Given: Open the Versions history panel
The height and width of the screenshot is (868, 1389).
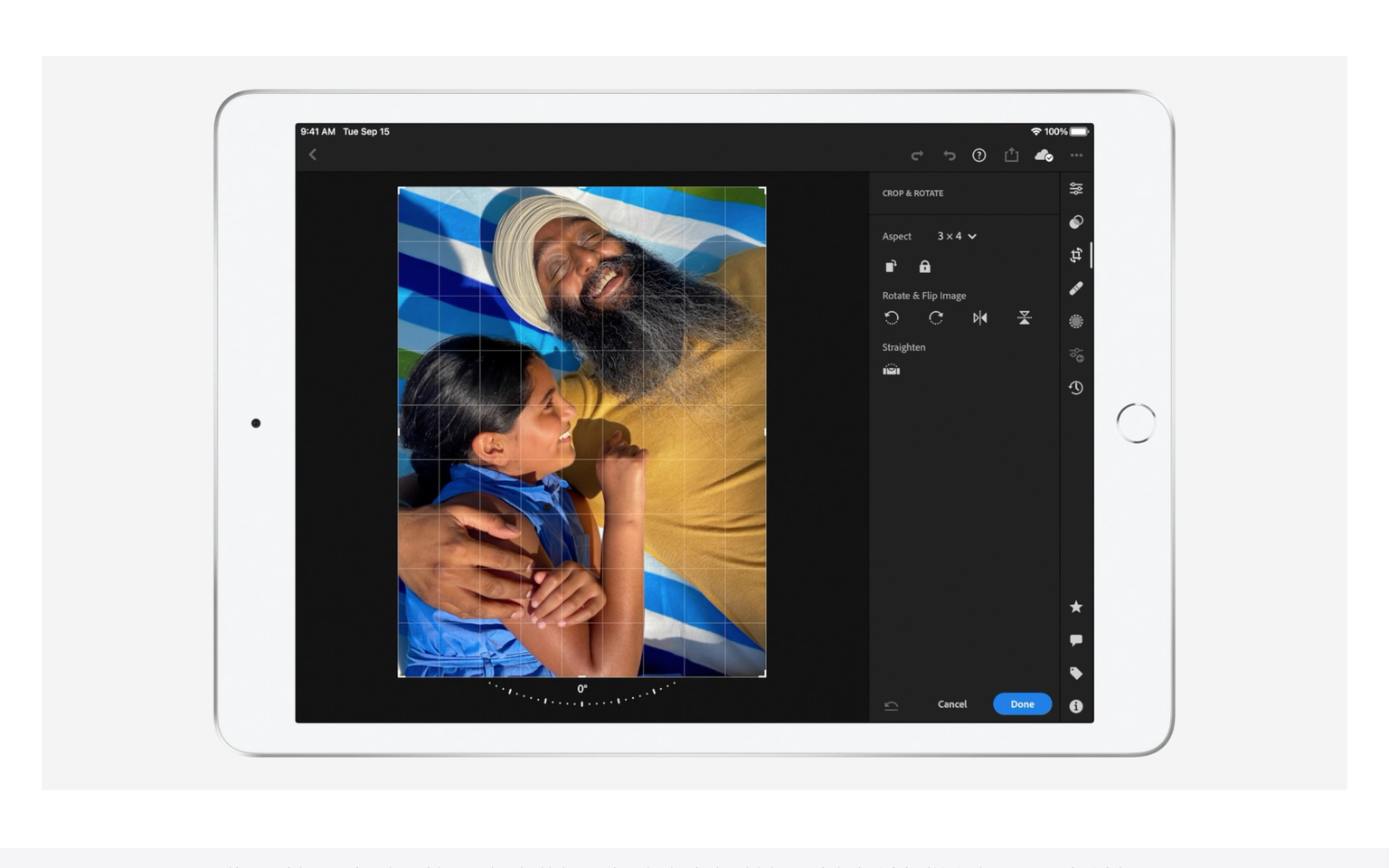Looking at the screenshot, I should point(1076,388).
